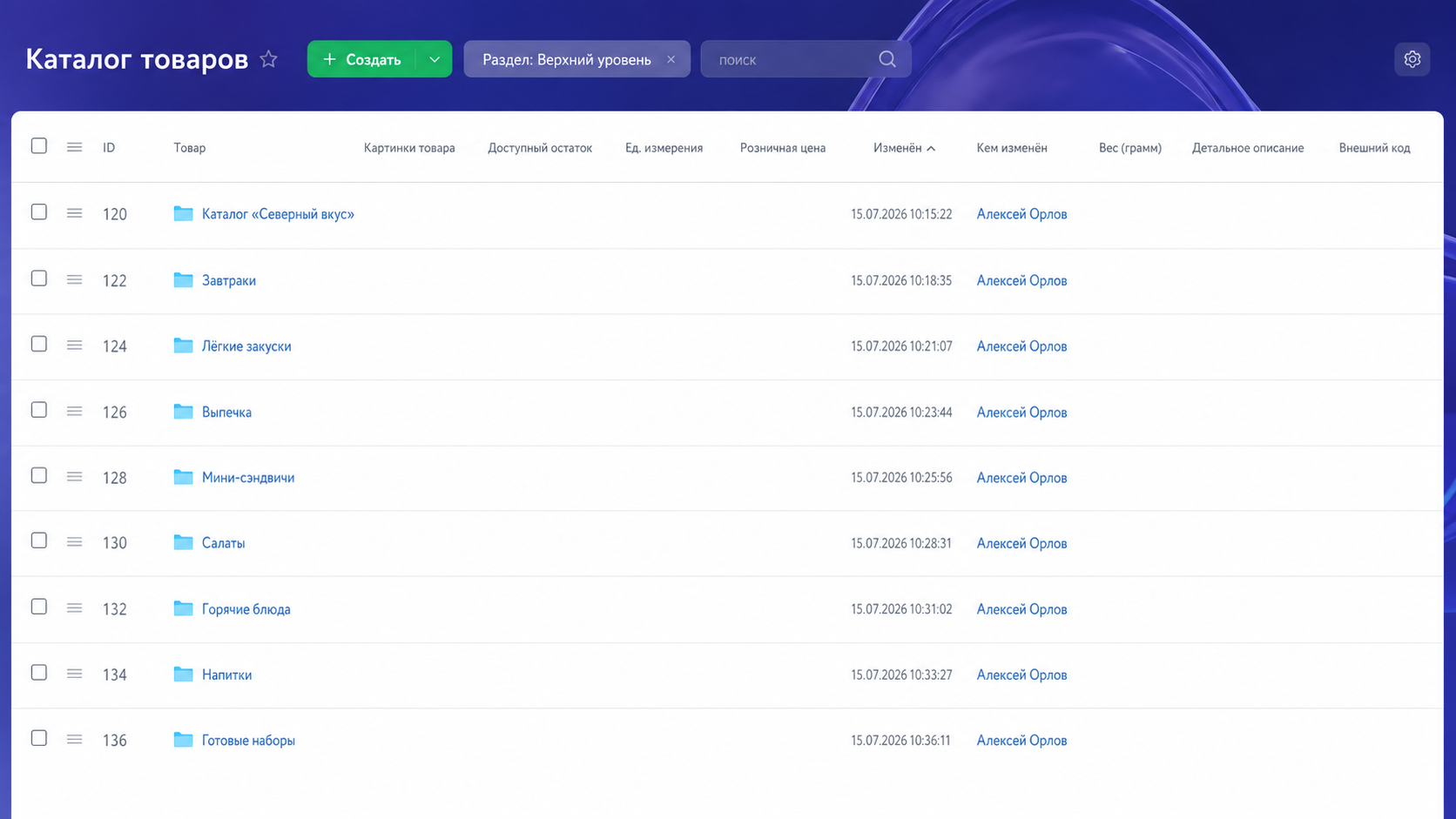Open row menu for Напитки
This screenshot has width=1456, height=819.
(x=74, y=674)
